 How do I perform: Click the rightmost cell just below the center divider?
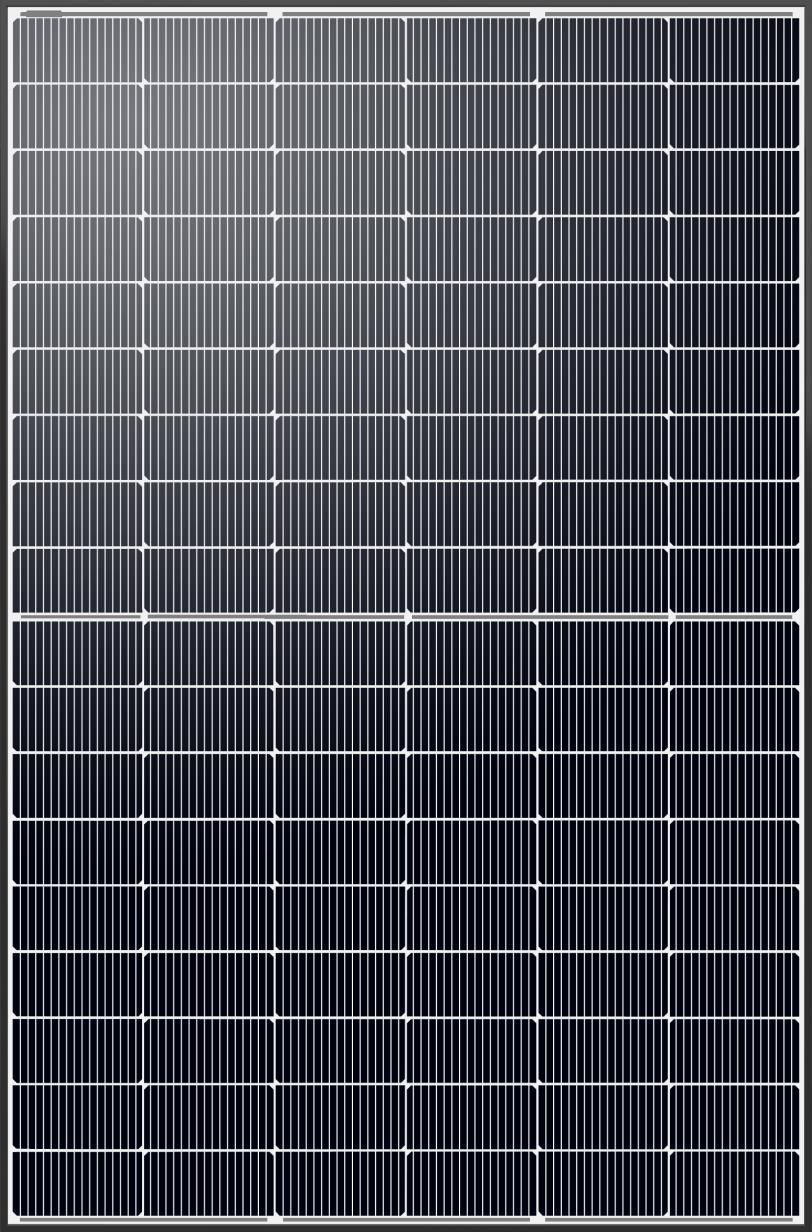pyautogui.click(x=734, y=652)
